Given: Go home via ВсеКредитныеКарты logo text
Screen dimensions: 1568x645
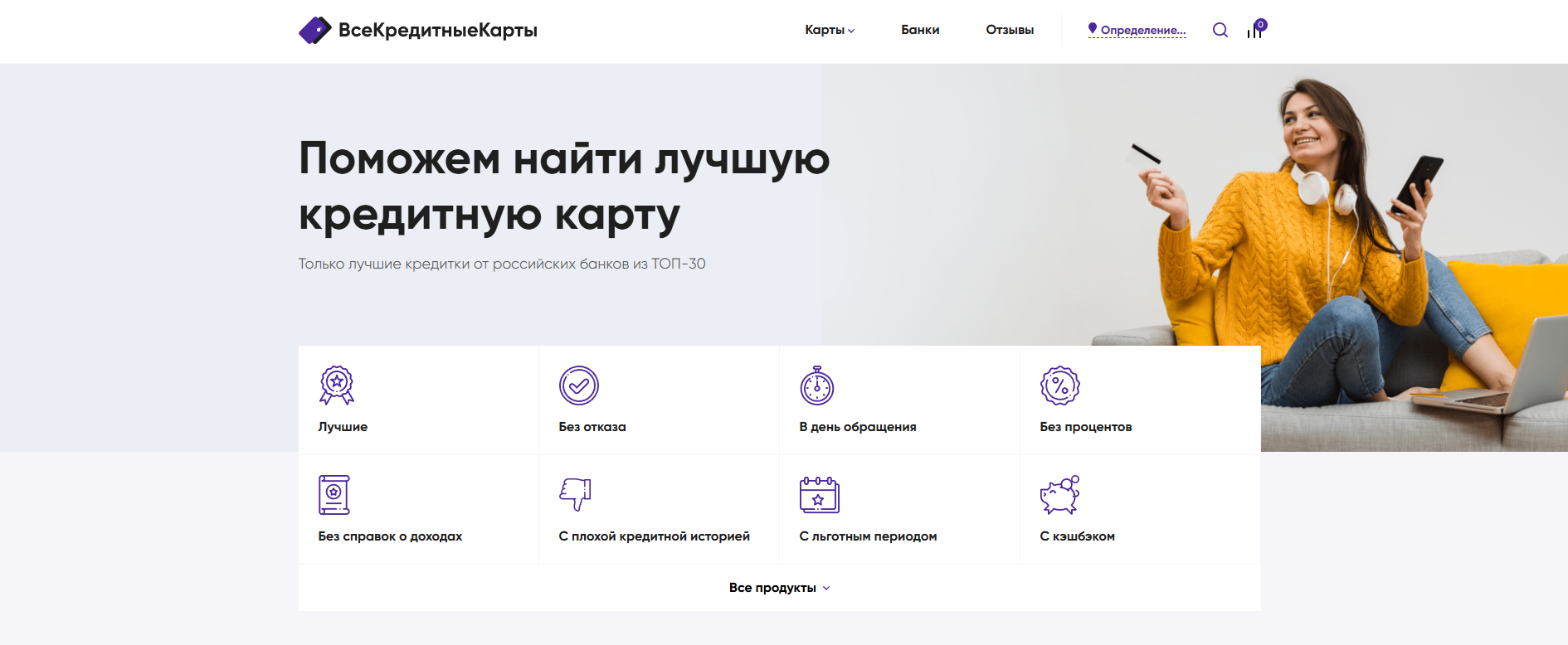Looking at the screenshot, I should pos(438,31).
